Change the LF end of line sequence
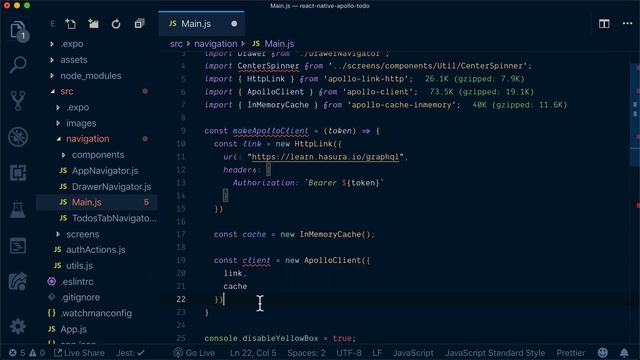This screenshot has width=640, height=360. tap(377, 353)
